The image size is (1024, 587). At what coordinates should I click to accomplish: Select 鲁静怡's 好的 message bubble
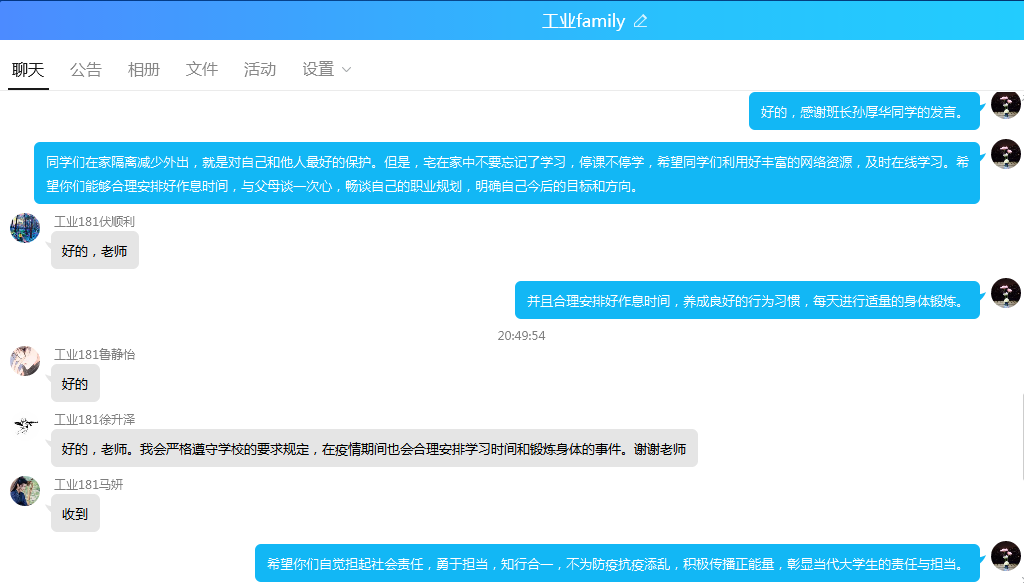tap(75, 383)
